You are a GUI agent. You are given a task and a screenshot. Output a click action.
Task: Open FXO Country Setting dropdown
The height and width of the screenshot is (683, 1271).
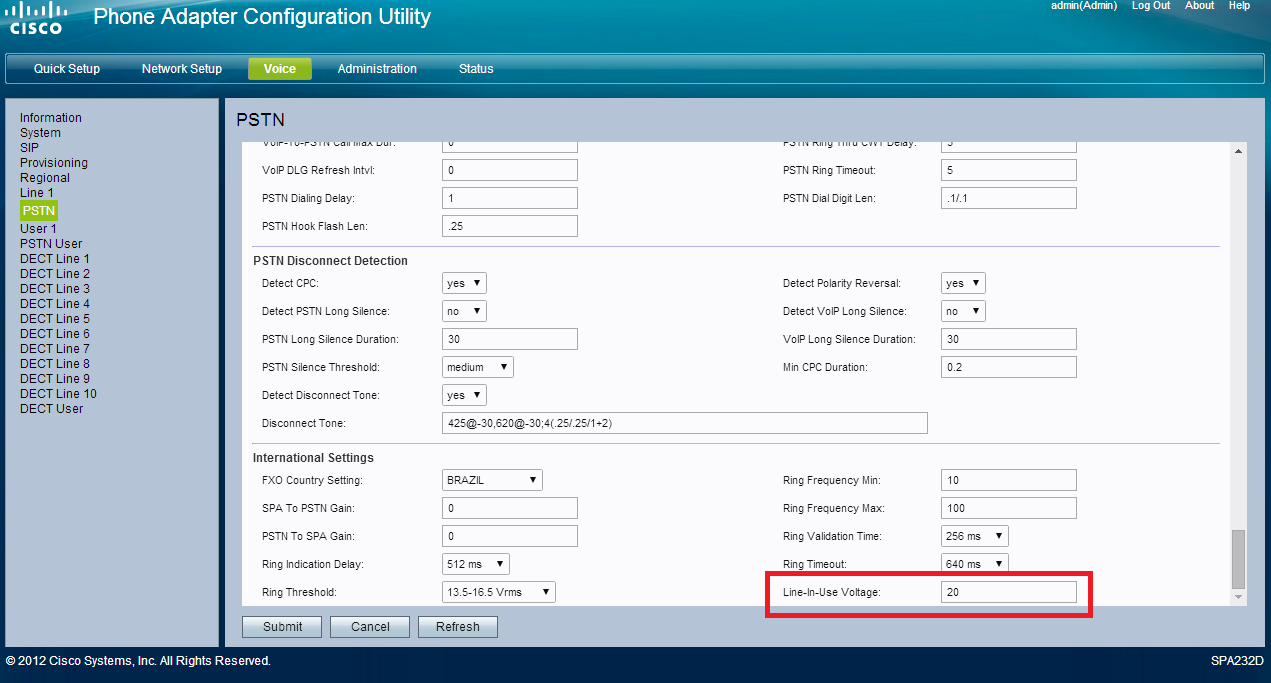[x=492, y=481]
